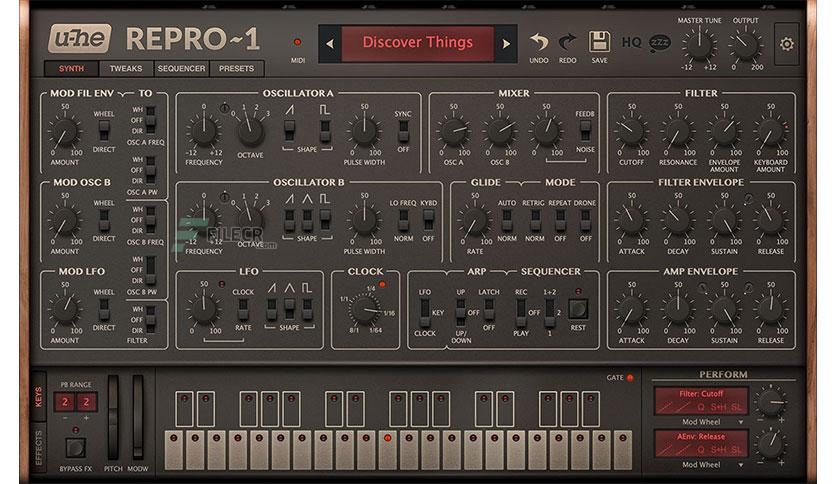This screenshot has height=484, width=836.
Task: Click the Undo arrow icon
Action: coord(538,42)
